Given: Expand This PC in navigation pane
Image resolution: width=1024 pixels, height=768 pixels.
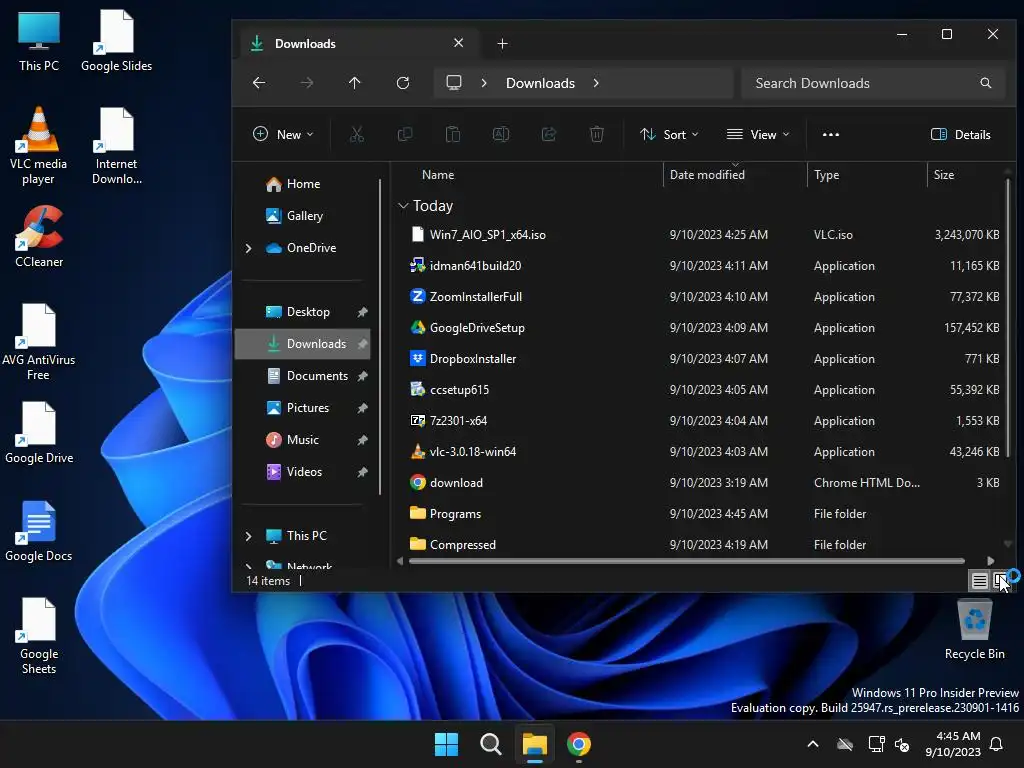Looking at the screenshot, I should click(248, 536).
